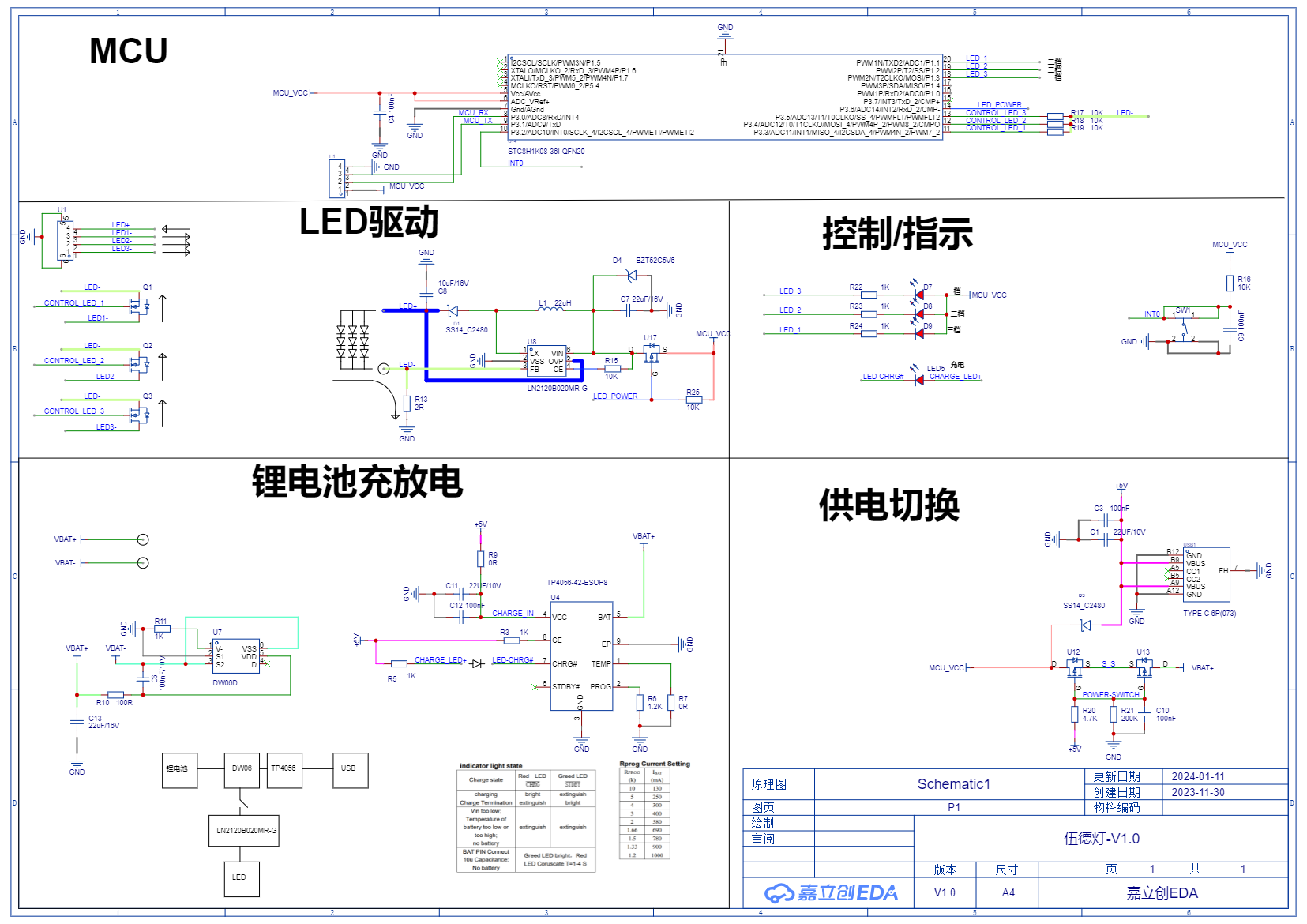Click the U13 MOSFET symbol
This screenshot has width=1307, height=924.
[x=1144, y=669]
